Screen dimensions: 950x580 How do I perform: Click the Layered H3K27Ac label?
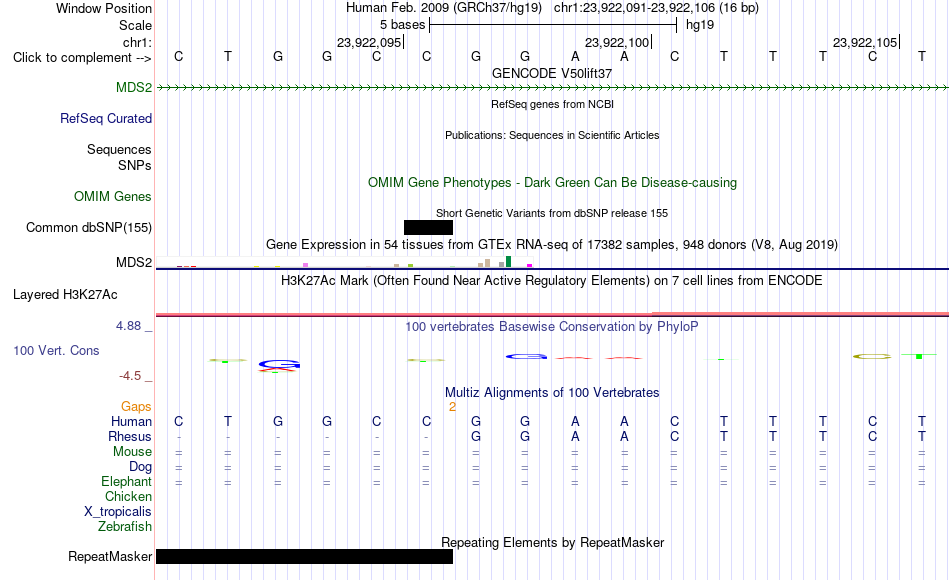click(65, 295)
